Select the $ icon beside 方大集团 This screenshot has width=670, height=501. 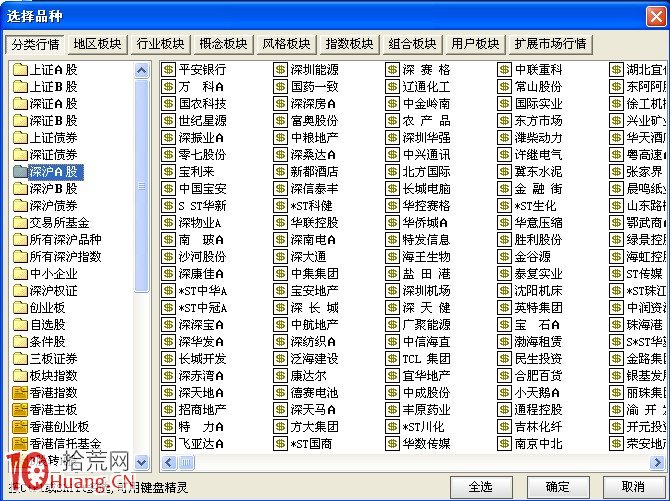pos(280,427)
